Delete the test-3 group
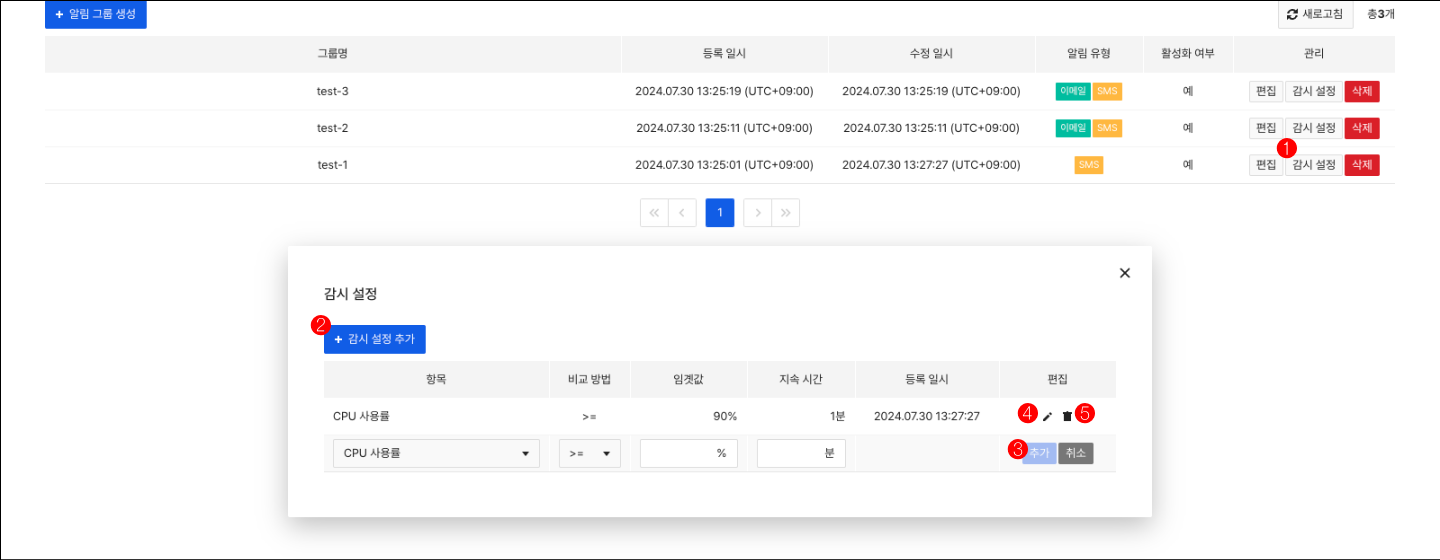 click(1362, 91)
